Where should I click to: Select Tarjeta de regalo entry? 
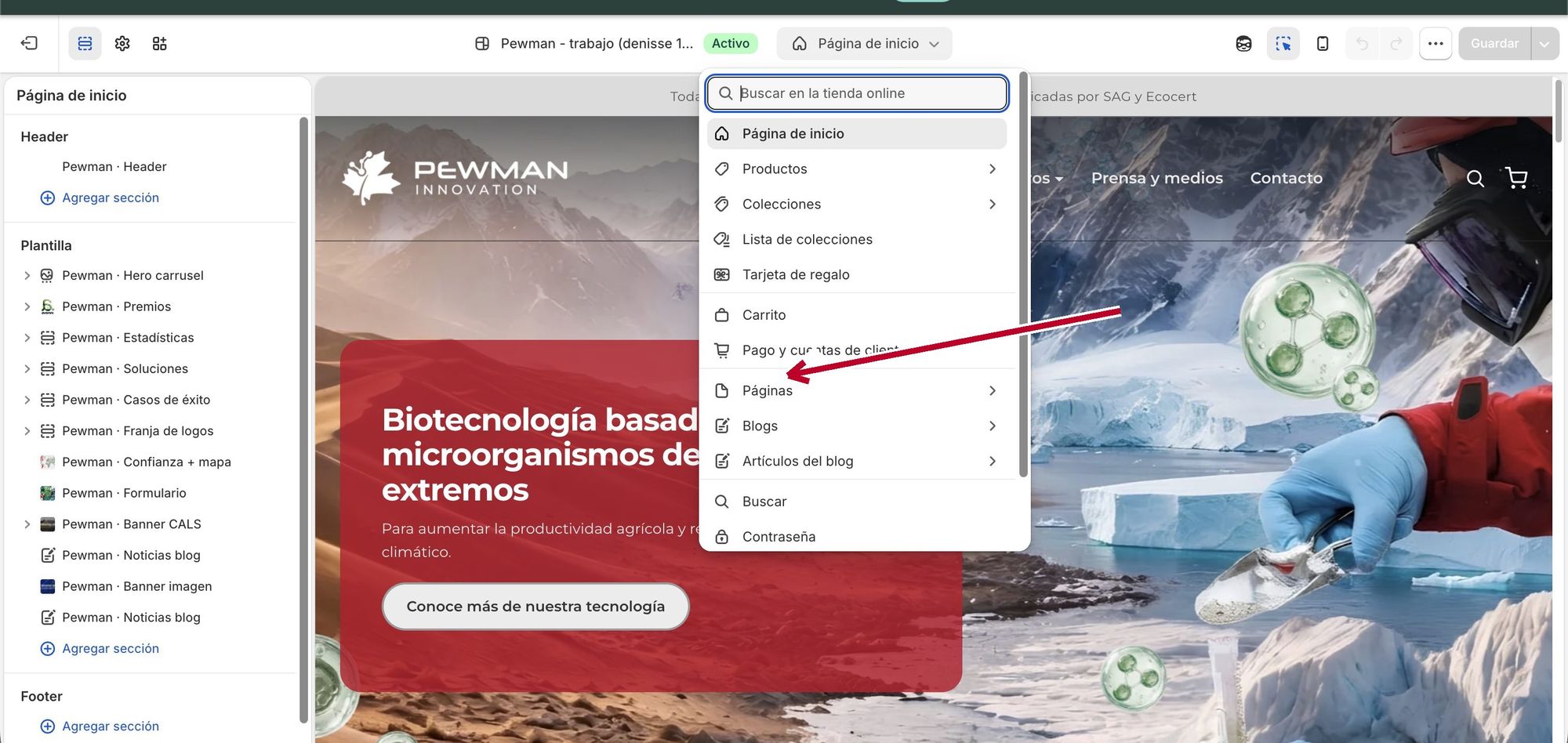click(x=857, y=274)
